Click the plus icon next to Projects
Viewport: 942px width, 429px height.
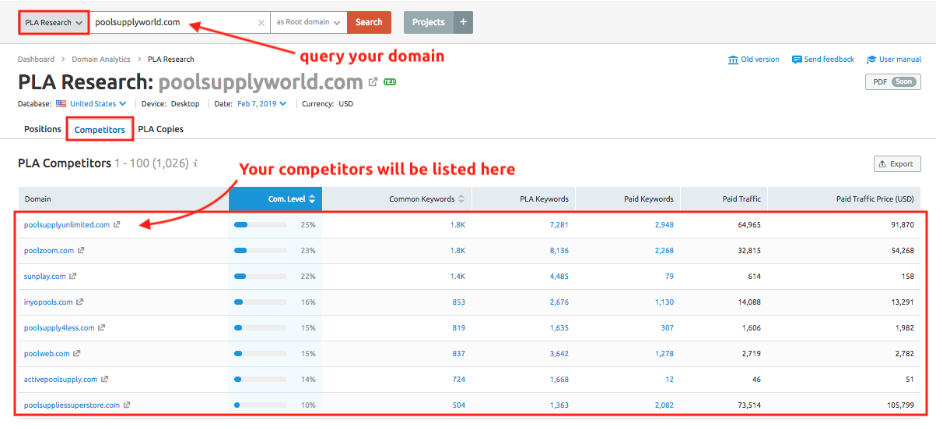(463, 22)
